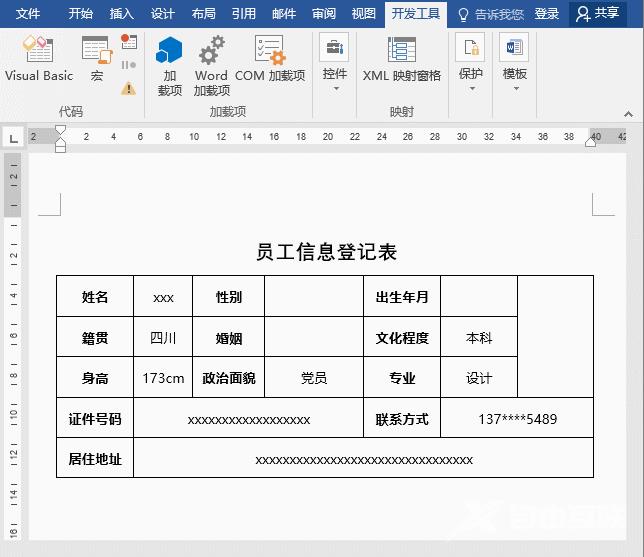Image resolution: width=644 pixels, height=557 pixels.
Task: Expand the 控件 controls dropdown
Action: [x=334, y=64]
